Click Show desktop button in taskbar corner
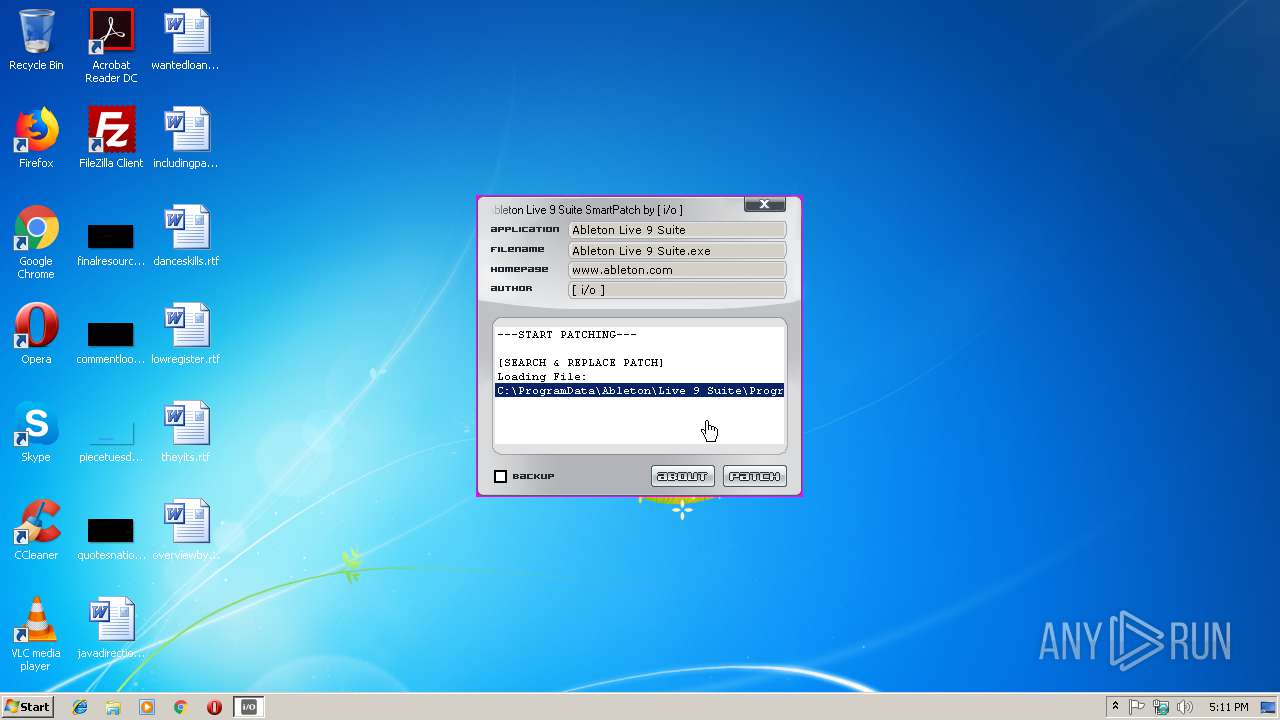This screenshot has width=1280, height=720. [x=1270, y=707]
